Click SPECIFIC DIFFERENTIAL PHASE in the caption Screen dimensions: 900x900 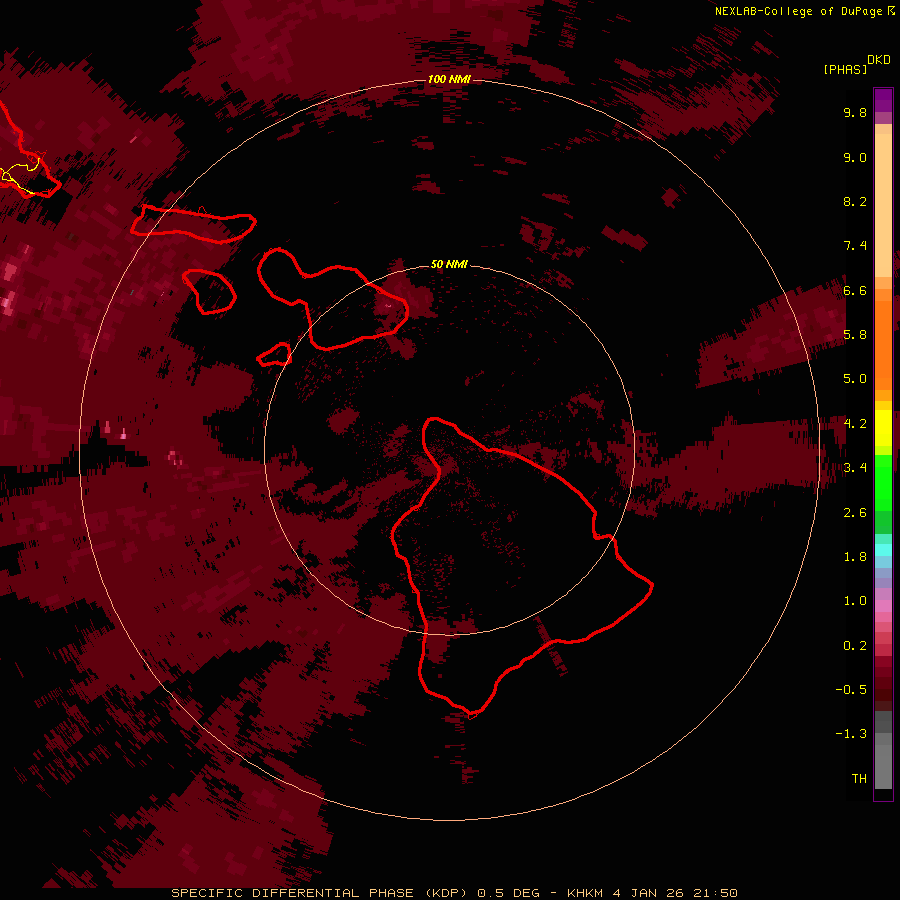click(292, 893)
